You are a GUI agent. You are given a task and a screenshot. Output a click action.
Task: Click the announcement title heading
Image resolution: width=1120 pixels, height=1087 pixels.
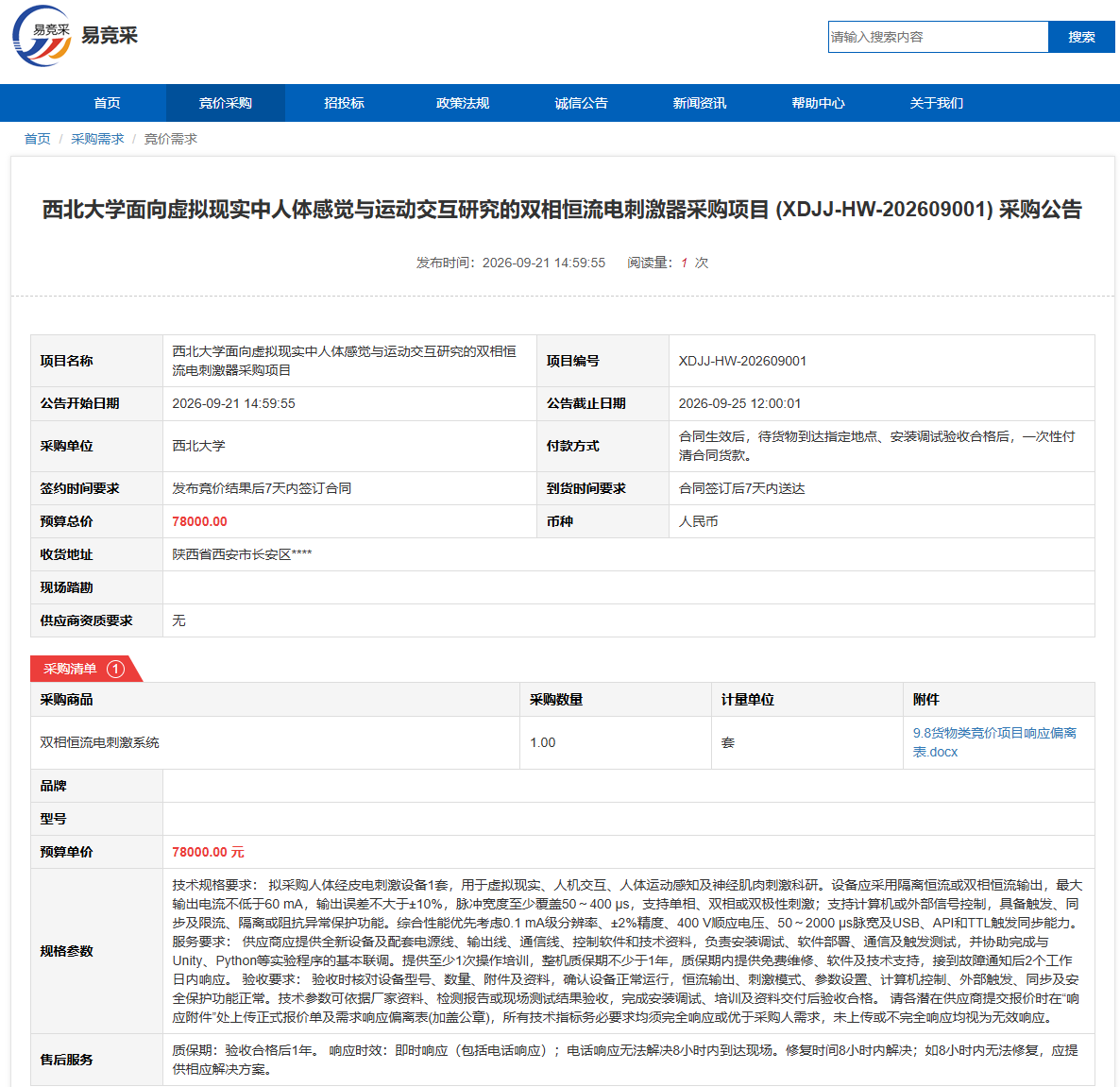(562, 210)
